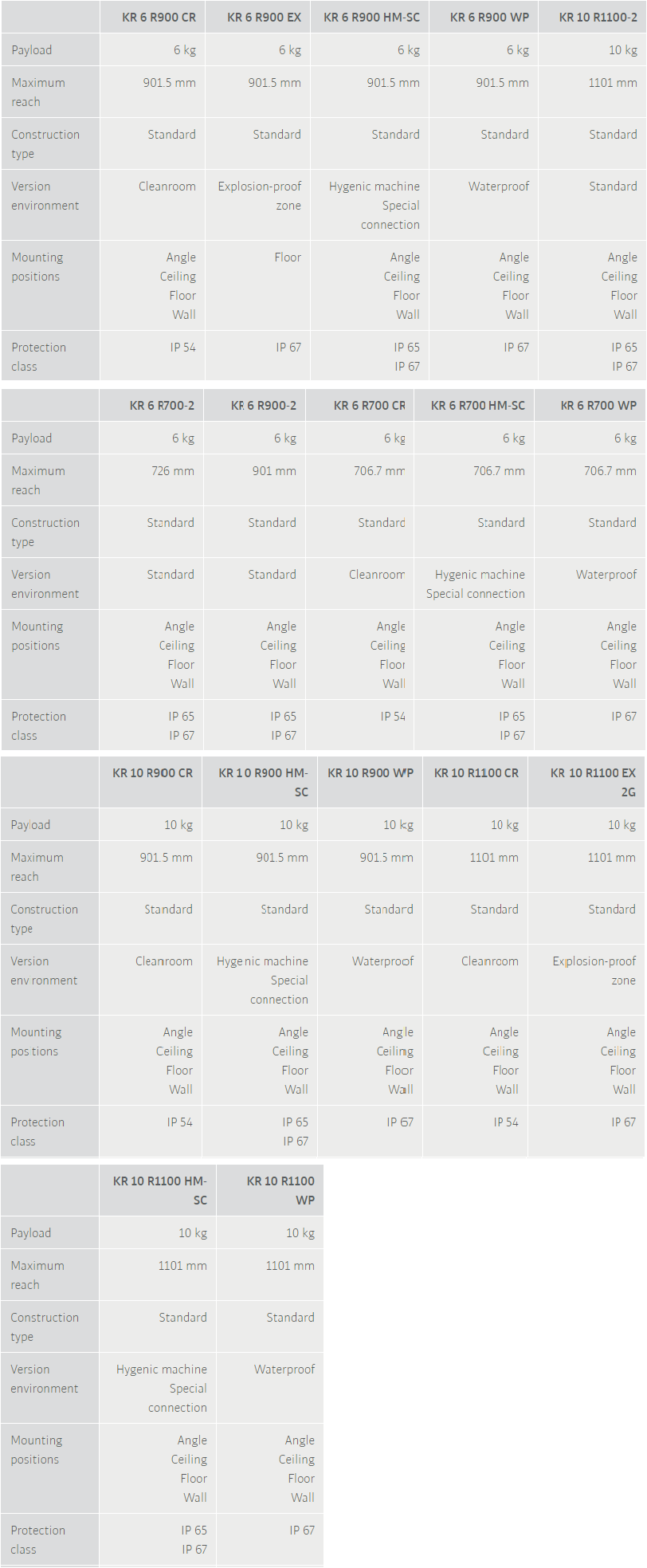Click the KR 6 R900 CR column header
The image size is (647, 1568).
click(x=159, y=18)
